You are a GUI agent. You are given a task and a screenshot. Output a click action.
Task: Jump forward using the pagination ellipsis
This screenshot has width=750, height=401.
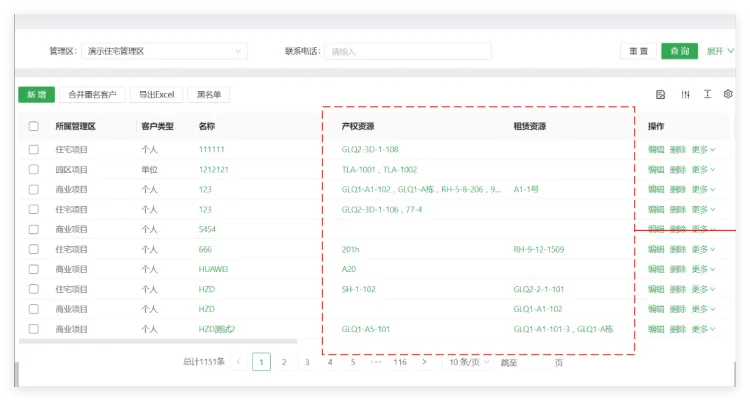(376, 362)
